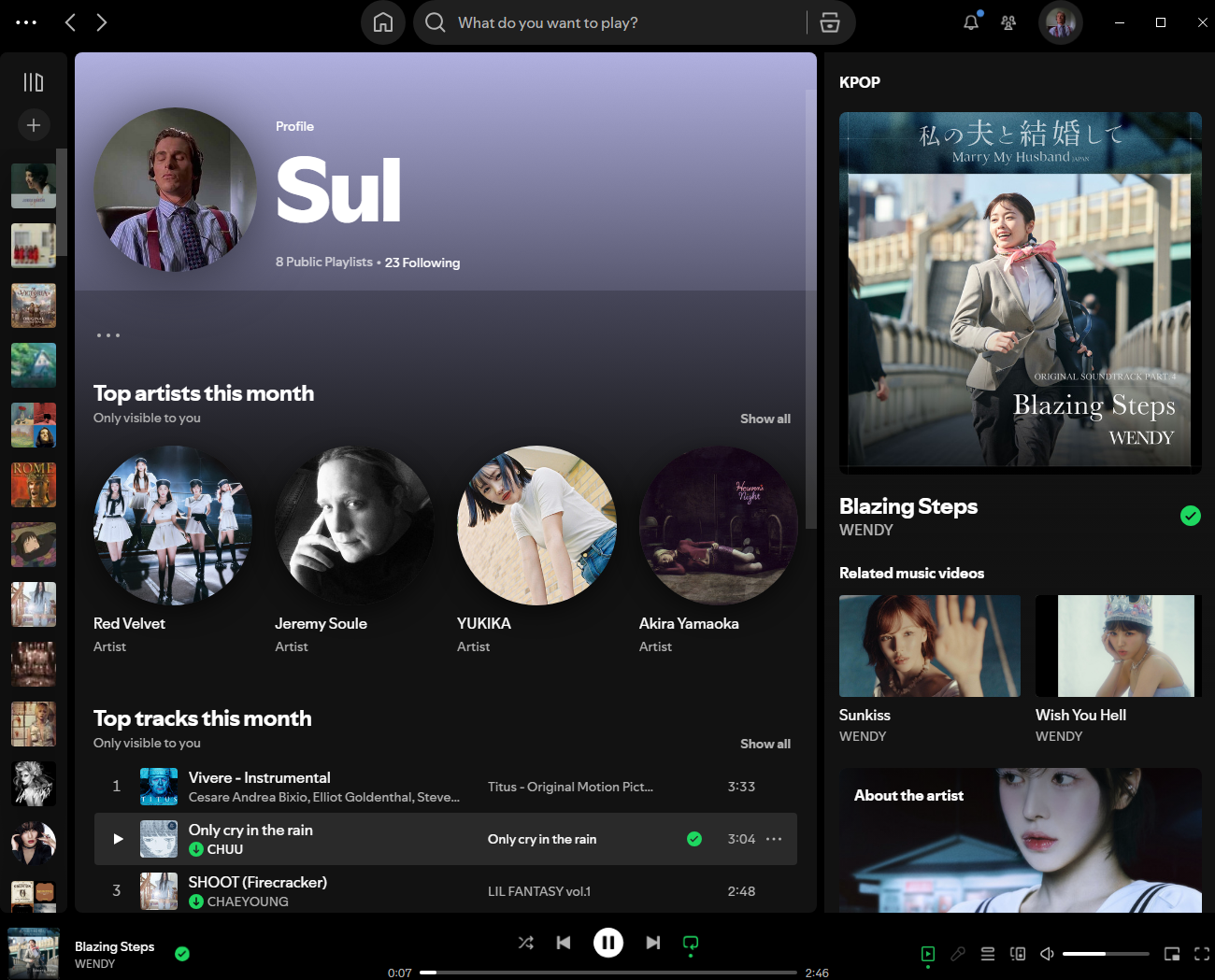Open the profile three-dots options menu
Viewport: 1215px width, 980px height.
point(108,335)
